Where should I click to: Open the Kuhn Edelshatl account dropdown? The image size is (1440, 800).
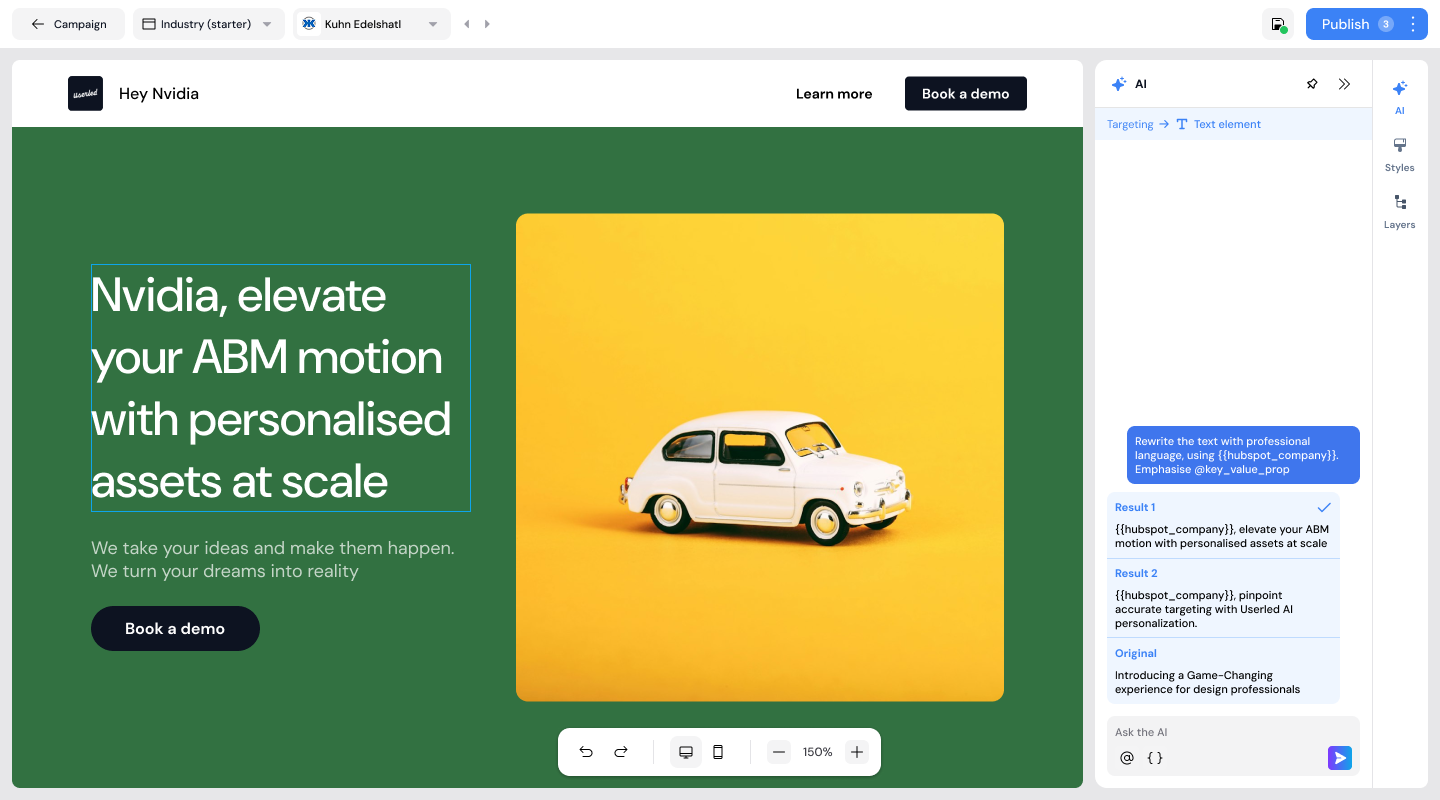click(371, 24)
